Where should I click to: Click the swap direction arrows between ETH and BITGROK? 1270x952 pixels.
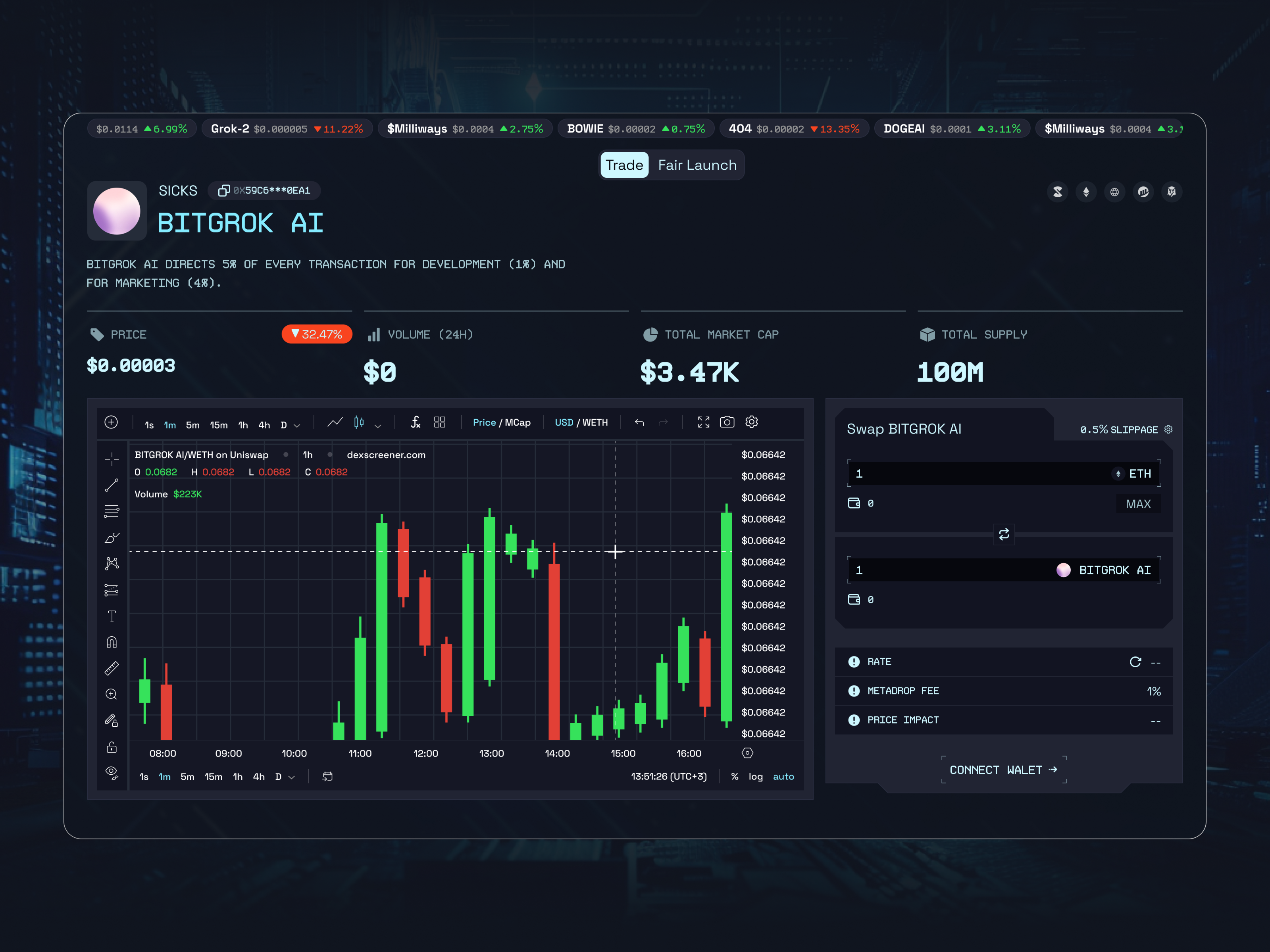click(x=1004, y=534)
